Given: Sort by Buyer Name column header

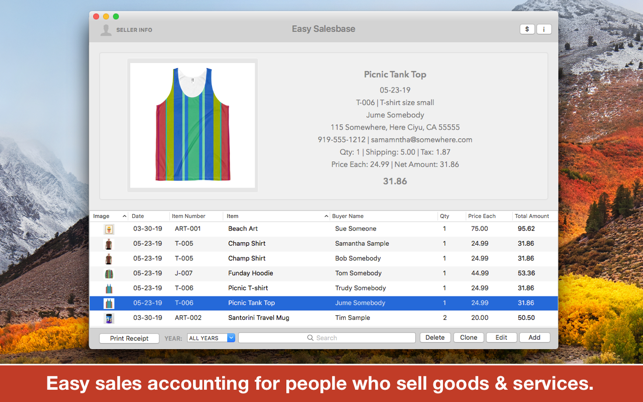Looking at the screenshot, I should pyautogui.click(x=348, y=216).
